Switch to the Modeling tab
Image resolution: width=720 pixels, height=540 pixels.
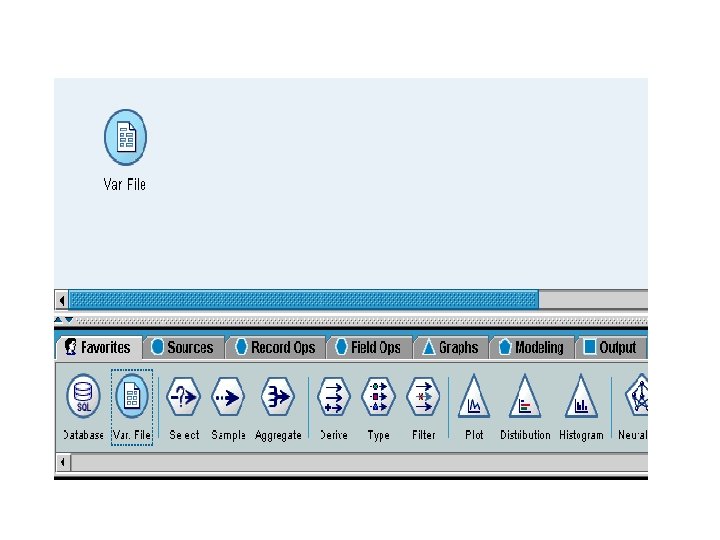tap(531, 347)
